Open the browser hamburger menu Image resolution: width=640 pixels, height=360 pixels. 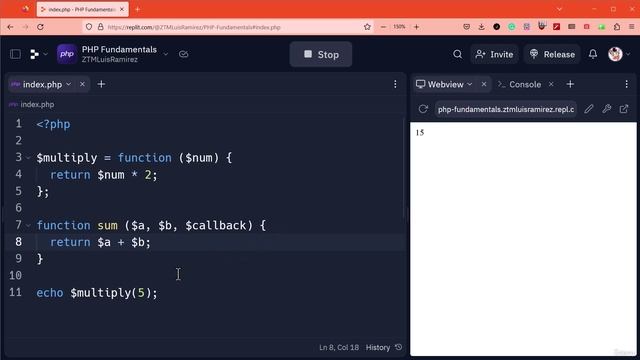[631, 27]
